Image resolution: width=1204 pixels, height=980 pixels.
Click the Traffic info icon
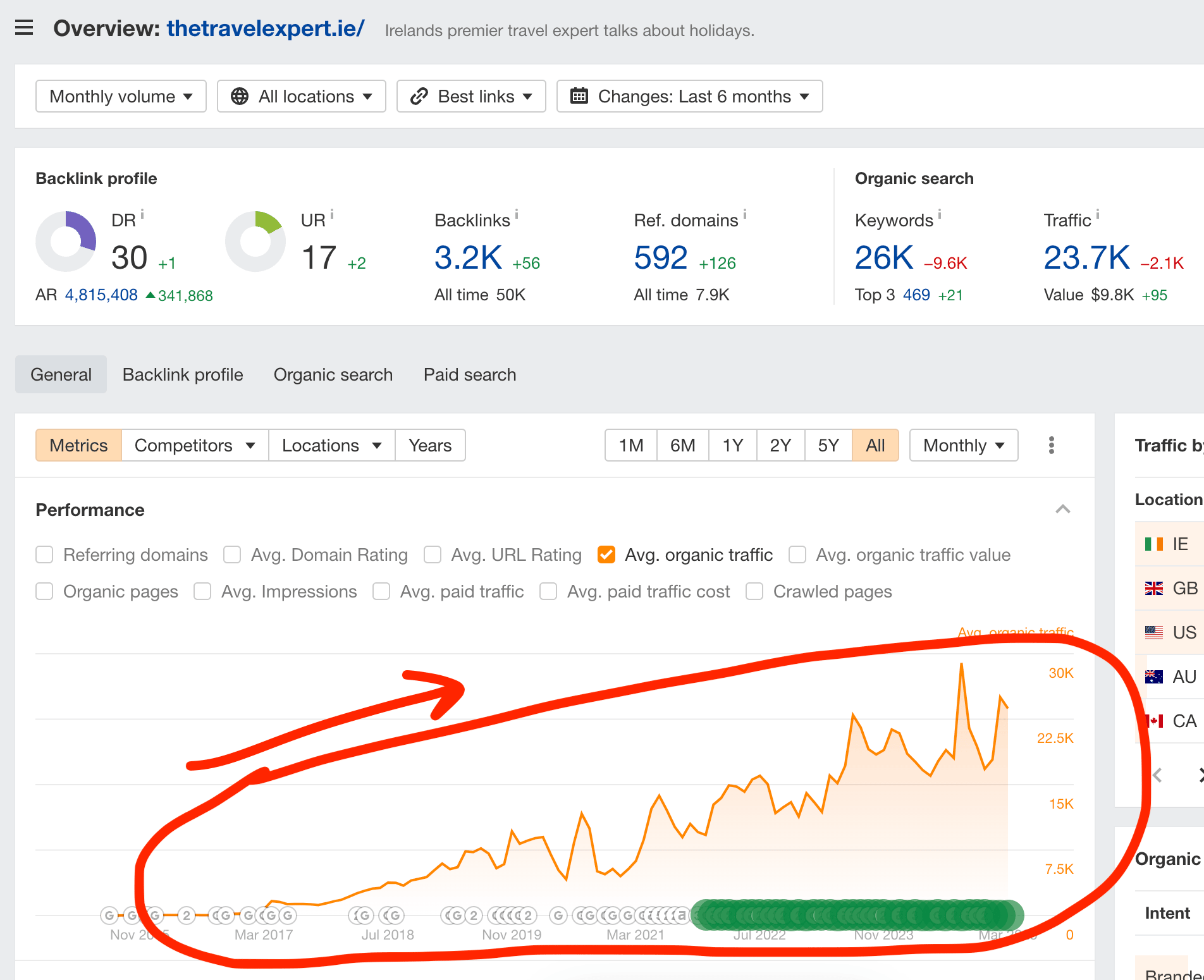click(1098, 214)
